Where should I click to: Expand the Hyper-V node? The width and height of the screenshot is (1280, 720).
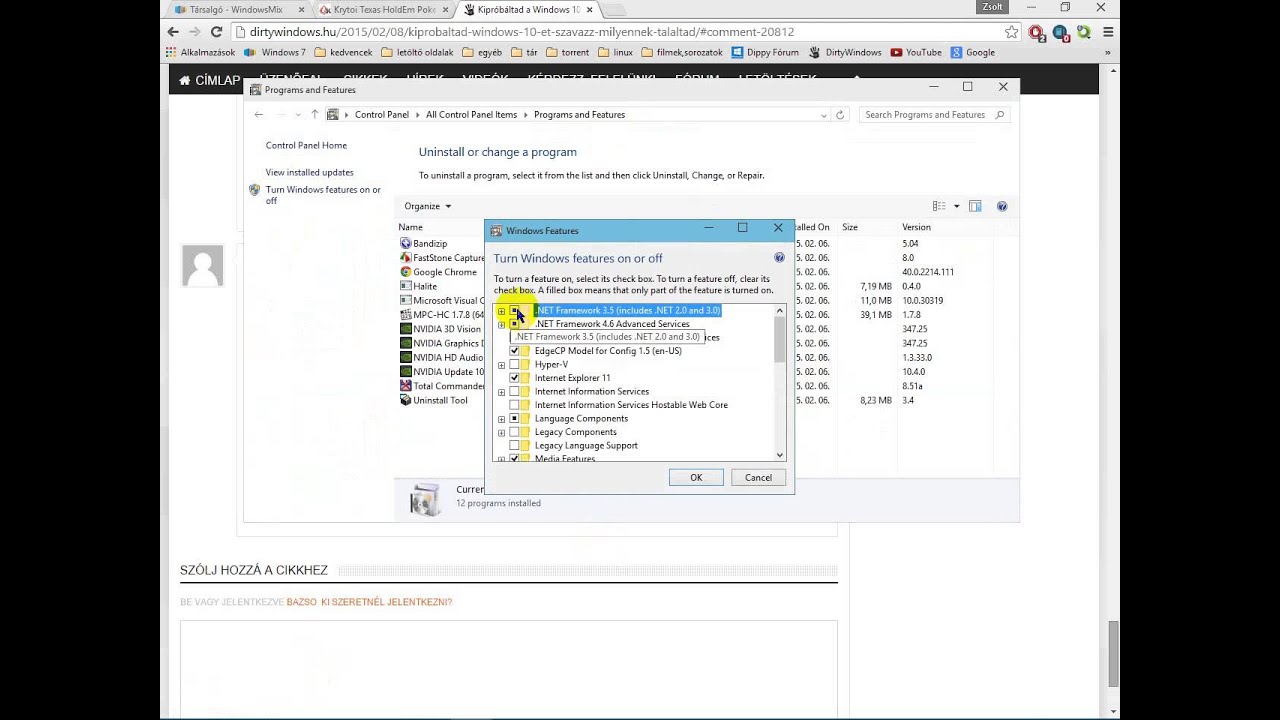(501, 365)
